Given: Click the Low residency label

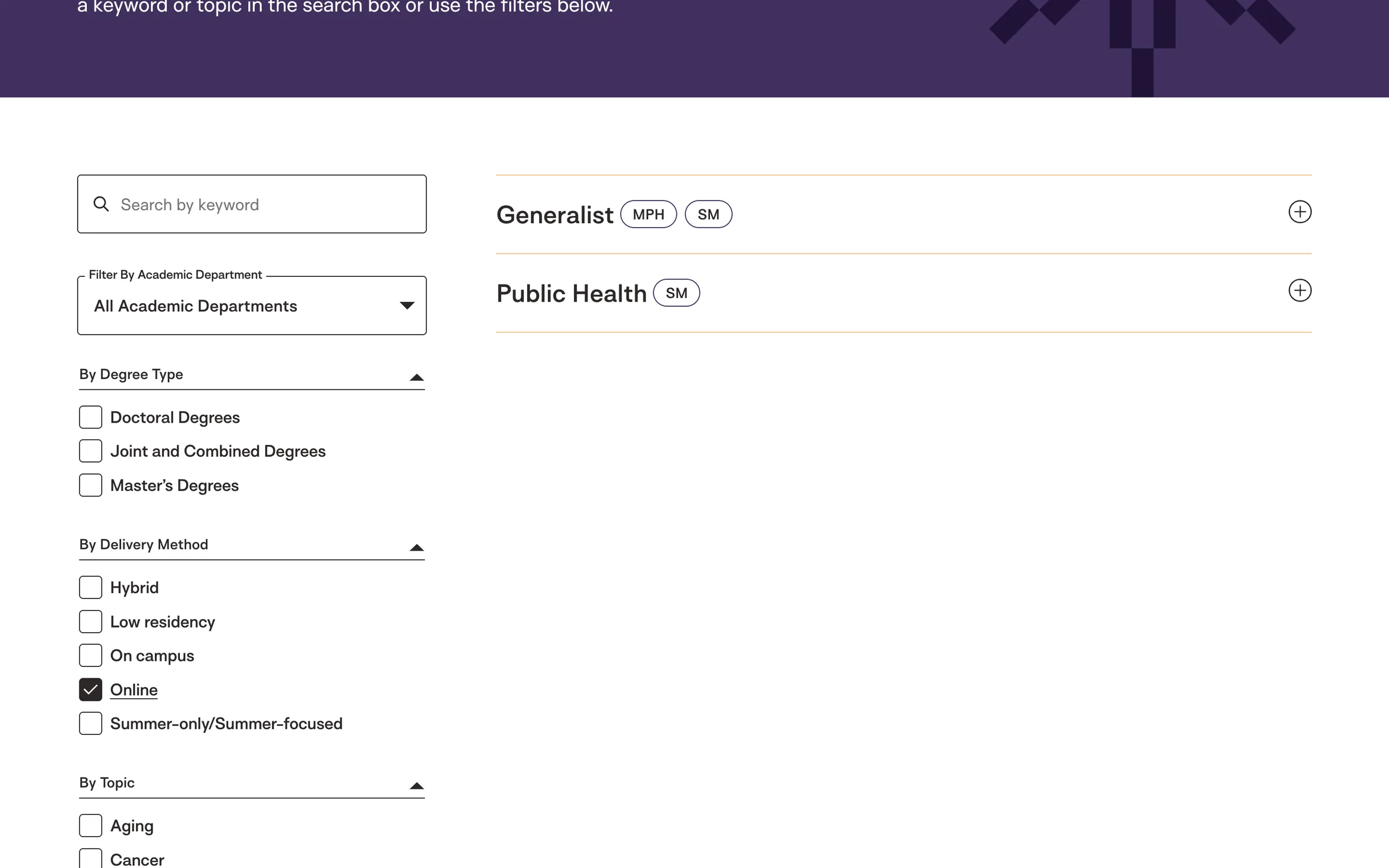Looking at the screenshot, I should pos(162,622).
